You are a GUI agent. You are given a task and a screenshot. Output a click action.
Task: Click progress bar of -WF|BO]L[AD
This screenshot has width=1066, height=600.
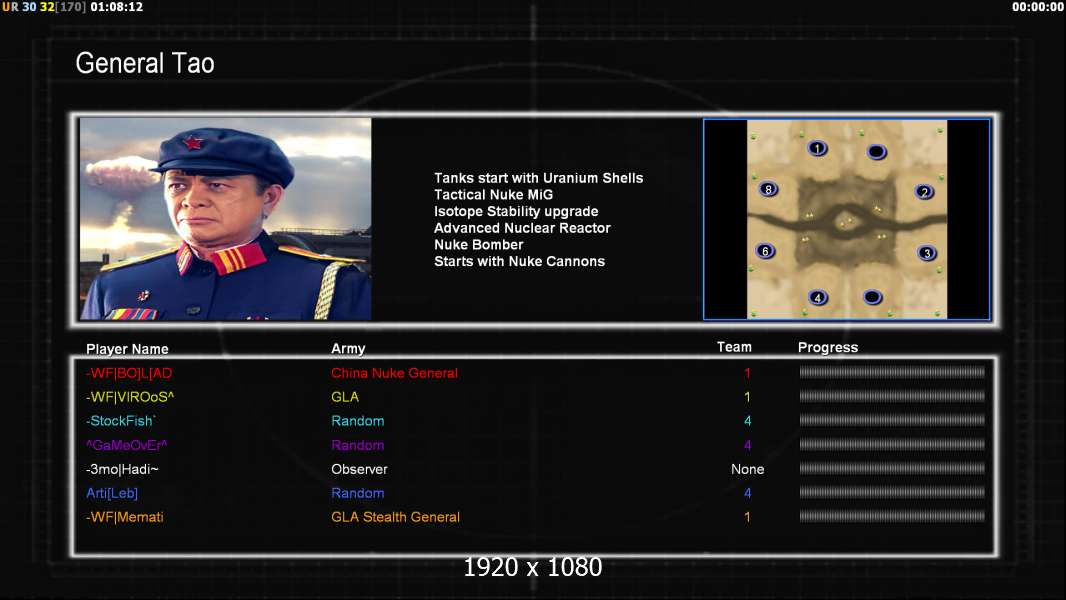(892, 372)
